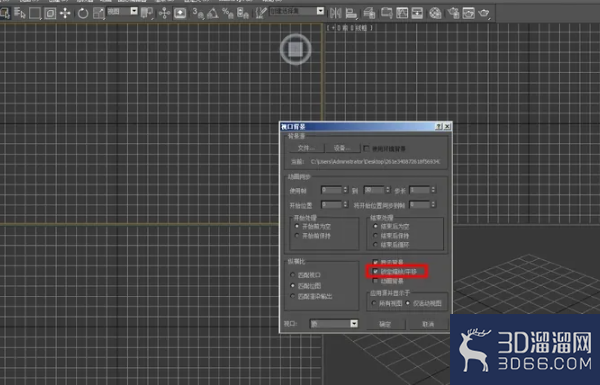Image resolution: width=600 pixels, height=385 pixels.
Task: Toggle the 使用环境背景 checkbox
Action: click(x=367, y=148)
